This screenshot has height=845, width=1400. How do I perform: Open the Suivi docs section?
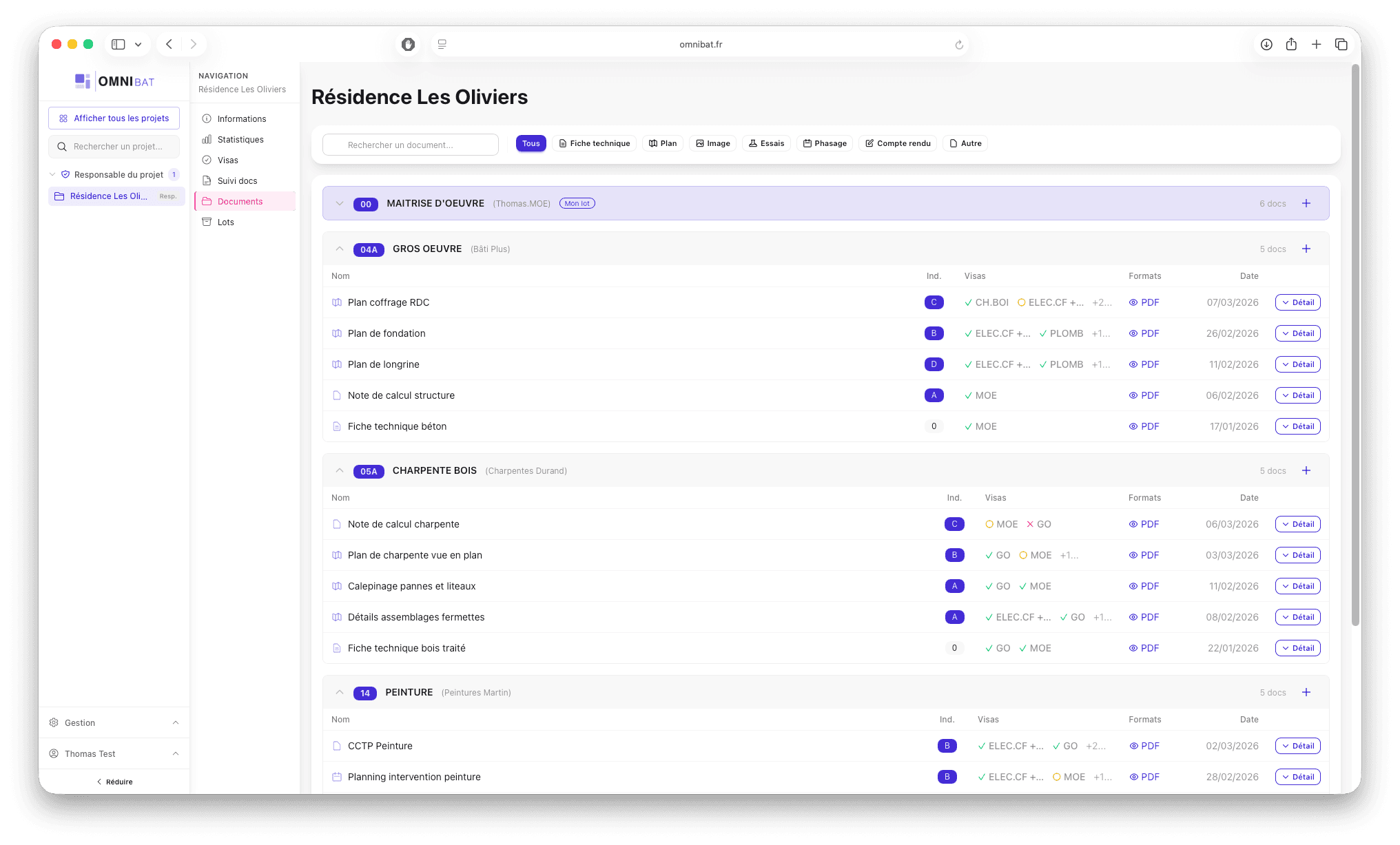pyautogui.click(x=237, y=180)
